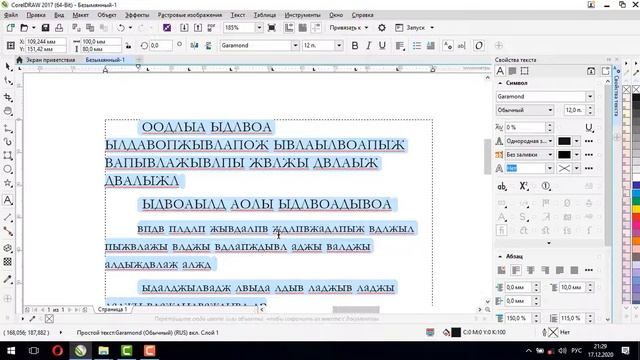The image size is (640, 360).
Task: Collapse the Абзац section
Action: pos(500,256)
